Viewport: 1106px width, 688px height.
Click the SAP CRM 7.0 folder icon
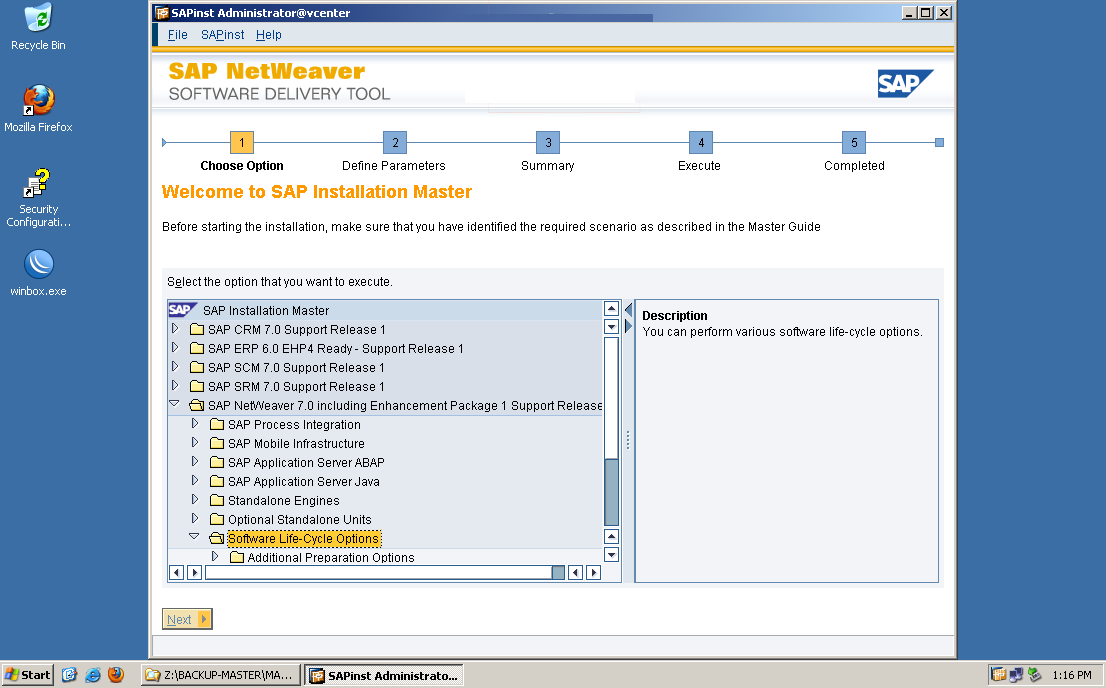click(x=197, y=330)
